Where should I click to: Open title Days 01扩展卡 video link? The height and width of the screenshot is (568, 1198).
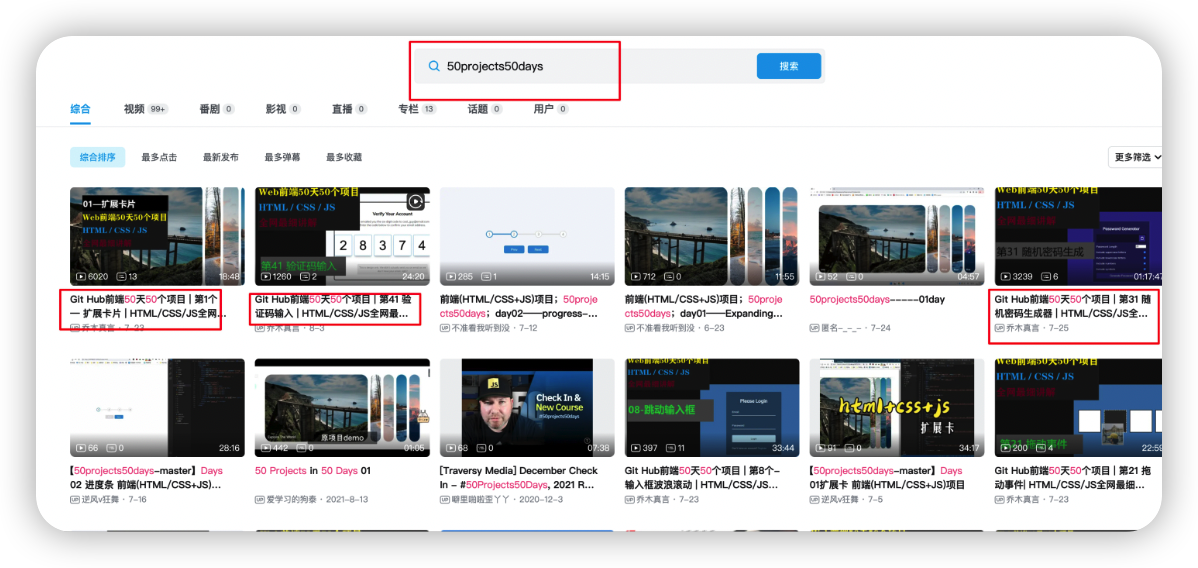click(x=887, y=478)
